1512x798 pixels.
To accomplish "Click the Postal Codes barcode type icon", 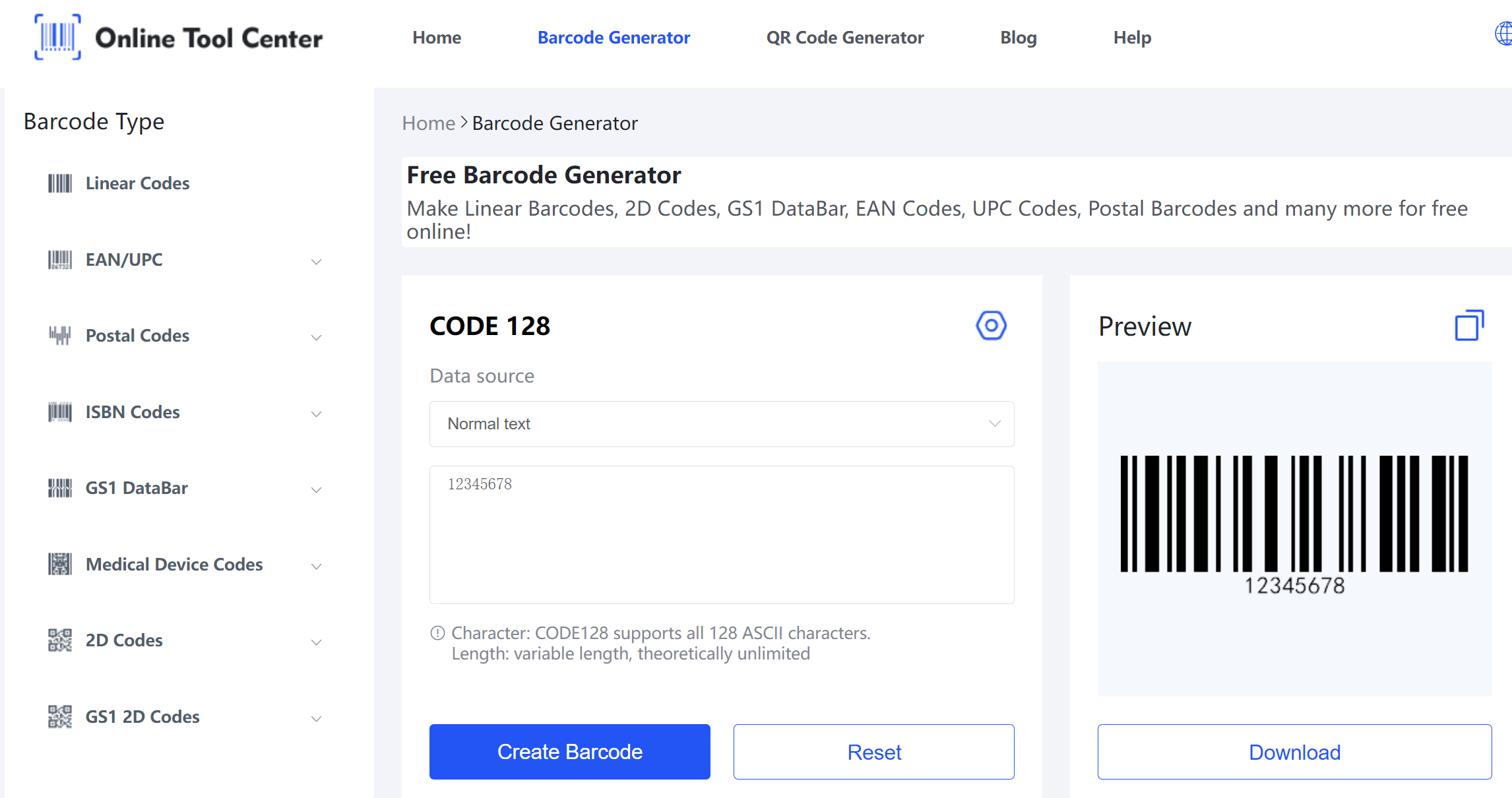I will point(57,334).
